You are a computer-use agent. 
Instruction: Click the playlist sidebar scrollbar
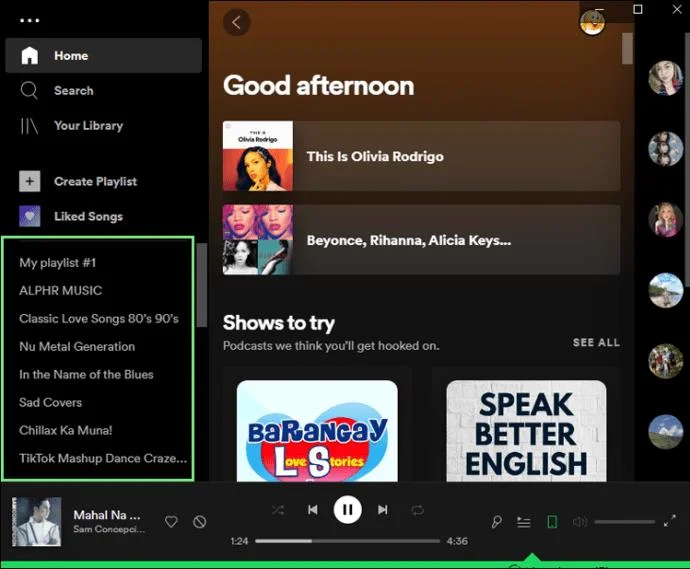point(202,285)
